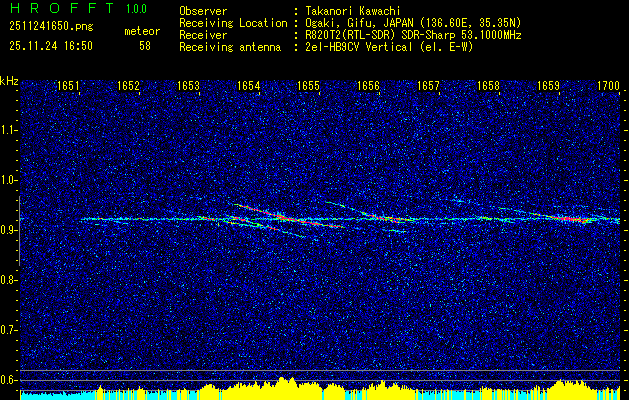Click the 1652 time marker
The width and height of the screenshot is (629, 400).
(128, 86)
